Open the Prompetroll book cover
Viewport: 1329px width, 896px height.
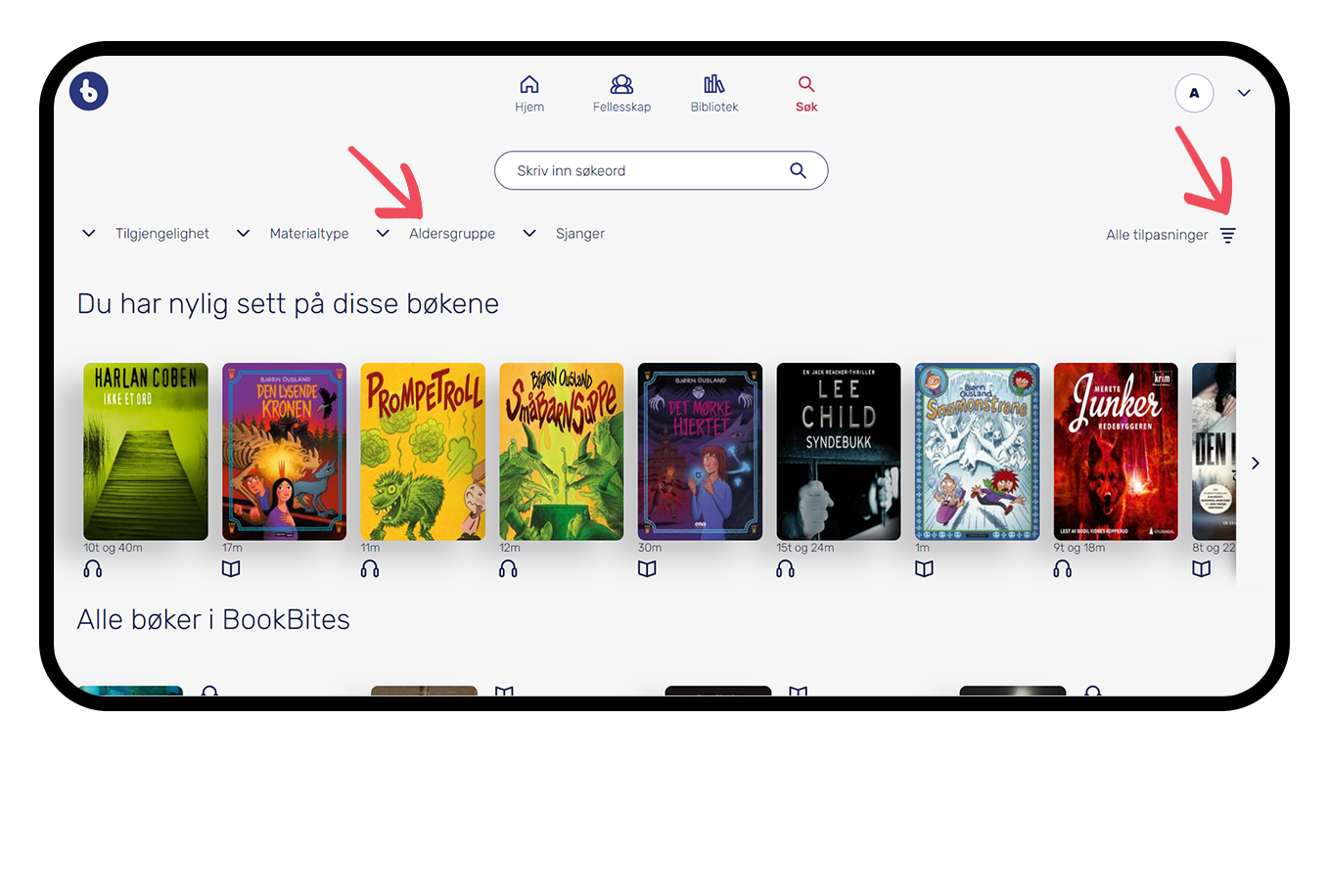(x=423, y=451)
